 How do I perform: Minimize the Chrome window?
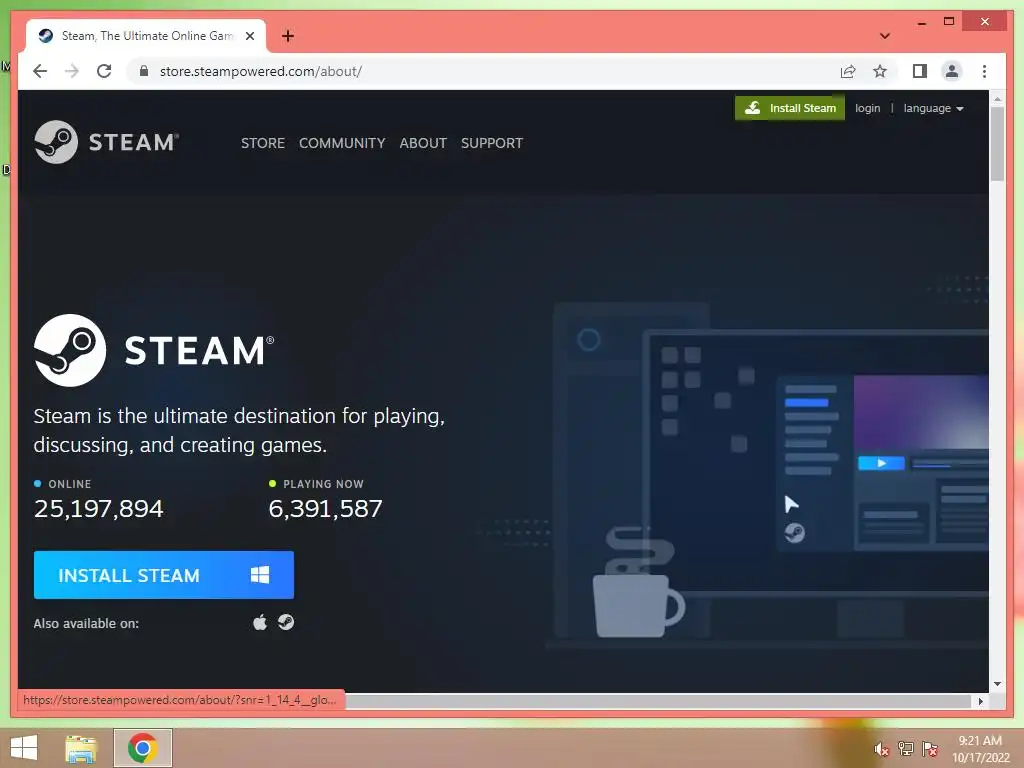[921, 22]
